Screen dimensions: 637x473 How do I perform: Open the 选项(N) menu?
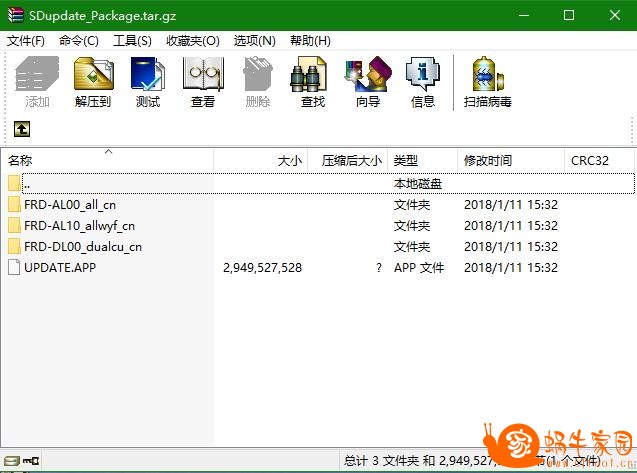click(255, 41)
